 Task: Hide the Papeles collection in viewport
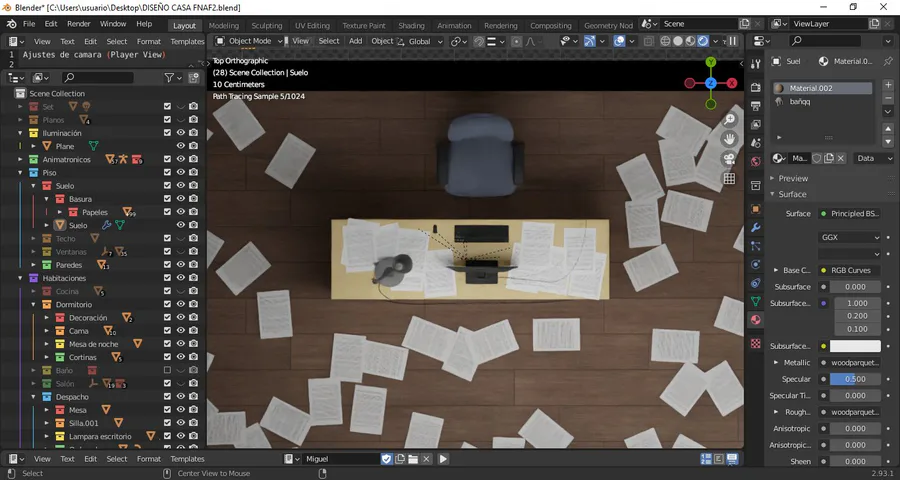click(181, 212)
